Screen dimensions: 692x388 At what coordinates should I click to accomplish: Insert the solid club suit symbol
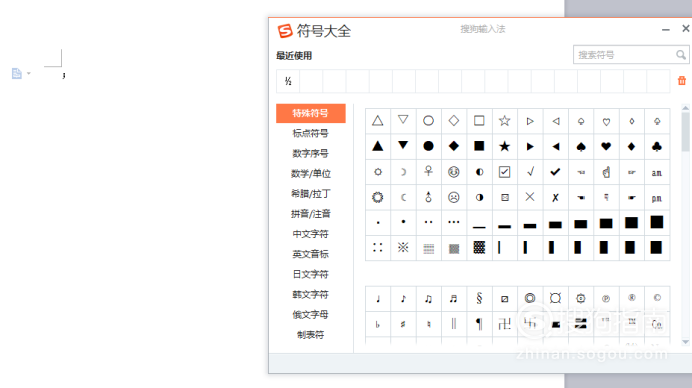click(x=657, y=147)
